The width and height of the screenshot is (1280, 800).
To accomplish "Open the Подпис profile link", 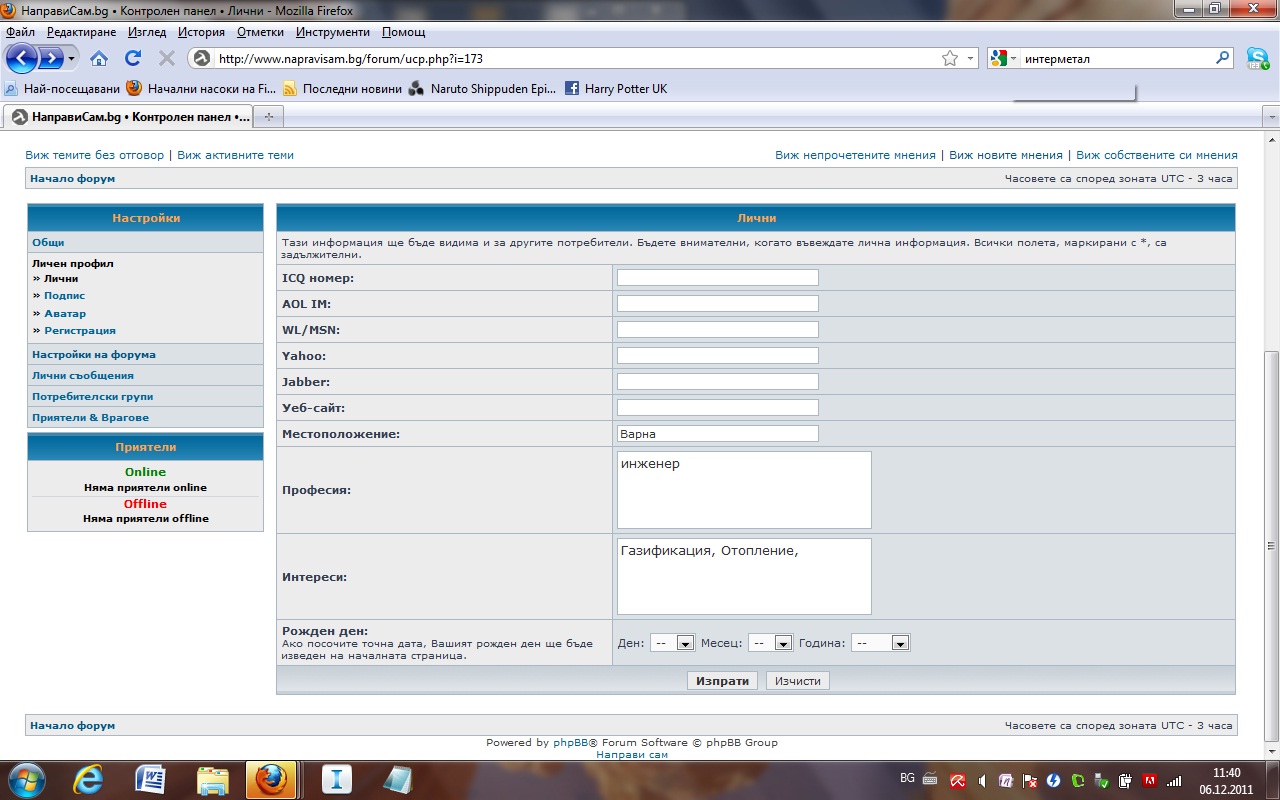I will 64,296.
